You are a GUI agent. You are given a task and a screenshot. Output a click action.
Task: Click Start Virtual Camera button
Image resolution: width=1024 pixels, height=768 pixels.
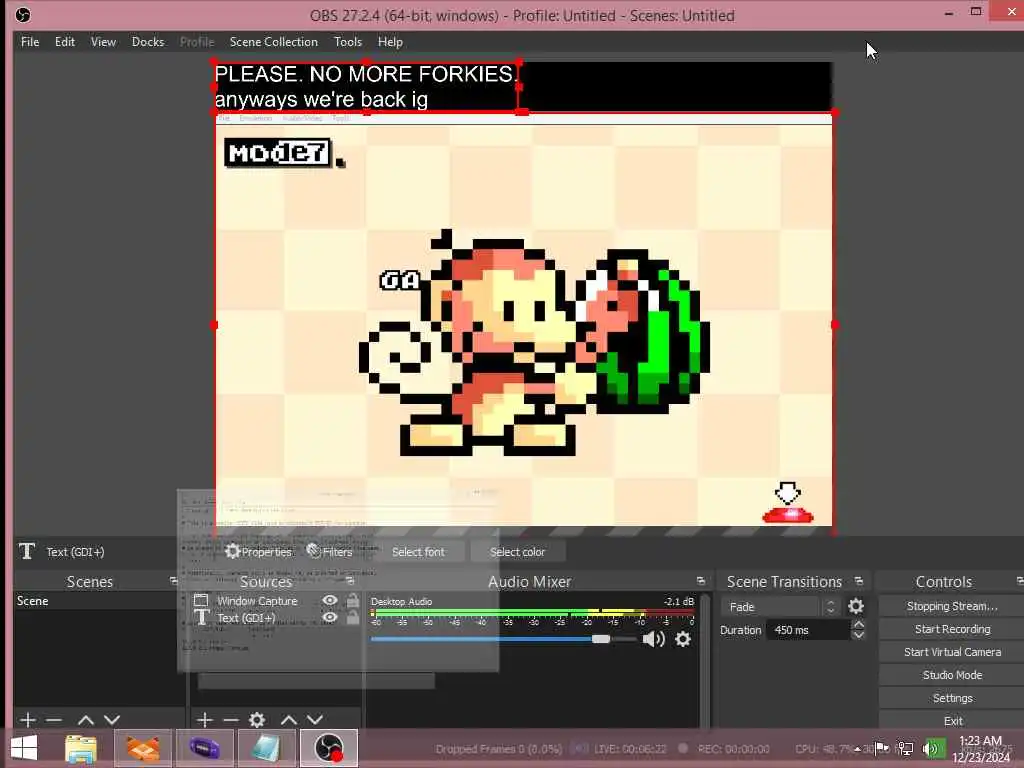pos(952,652)
